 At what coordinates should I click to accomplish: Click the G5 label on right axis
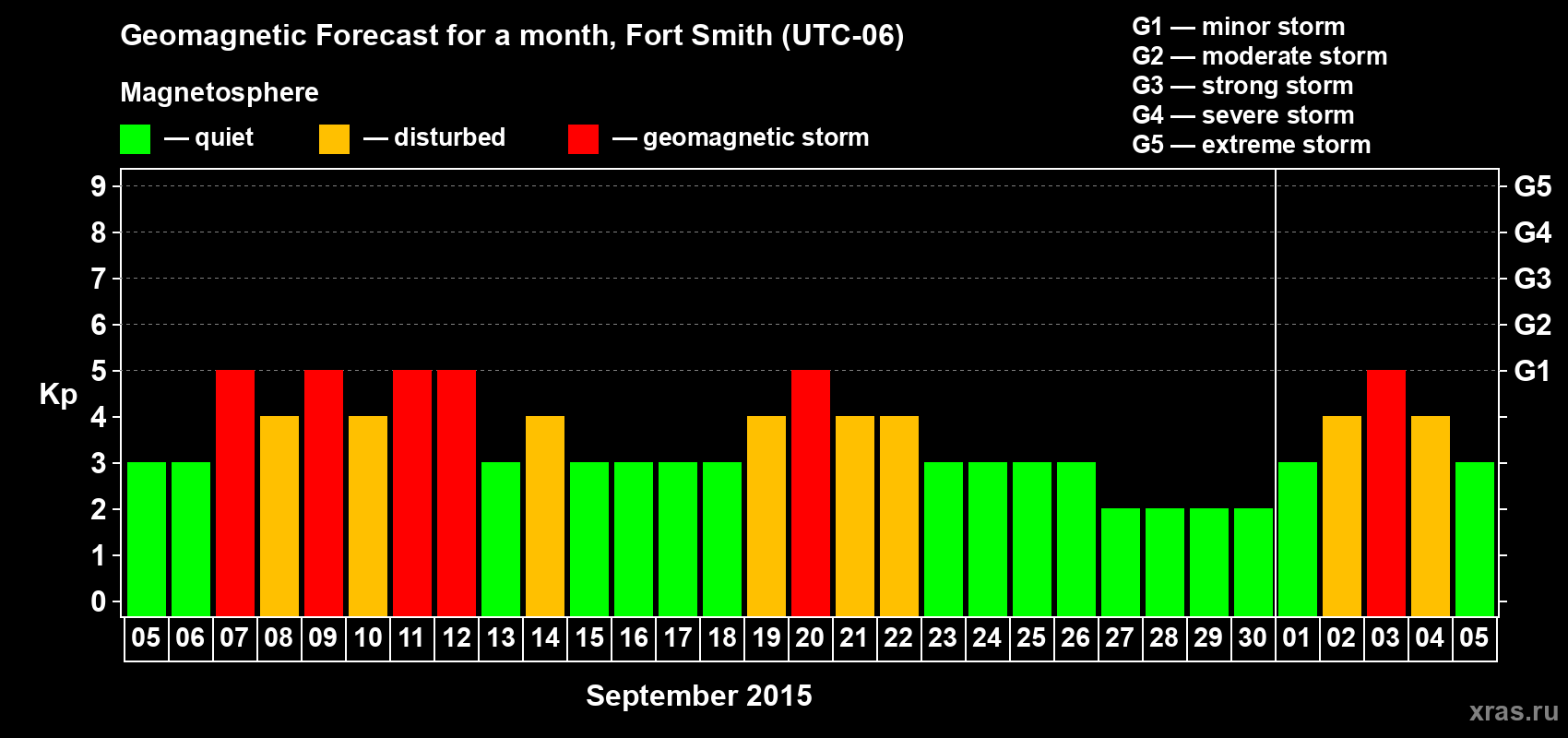point(1533,186)
